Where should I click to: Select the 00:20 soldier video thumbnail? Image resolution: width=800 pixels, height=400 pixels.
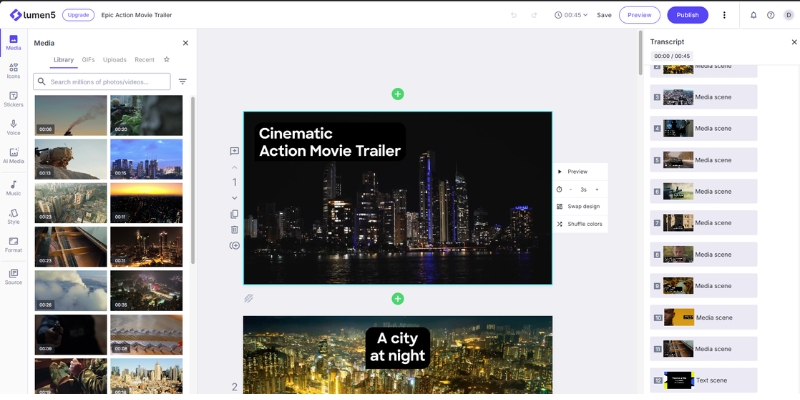tap(146, 115)
